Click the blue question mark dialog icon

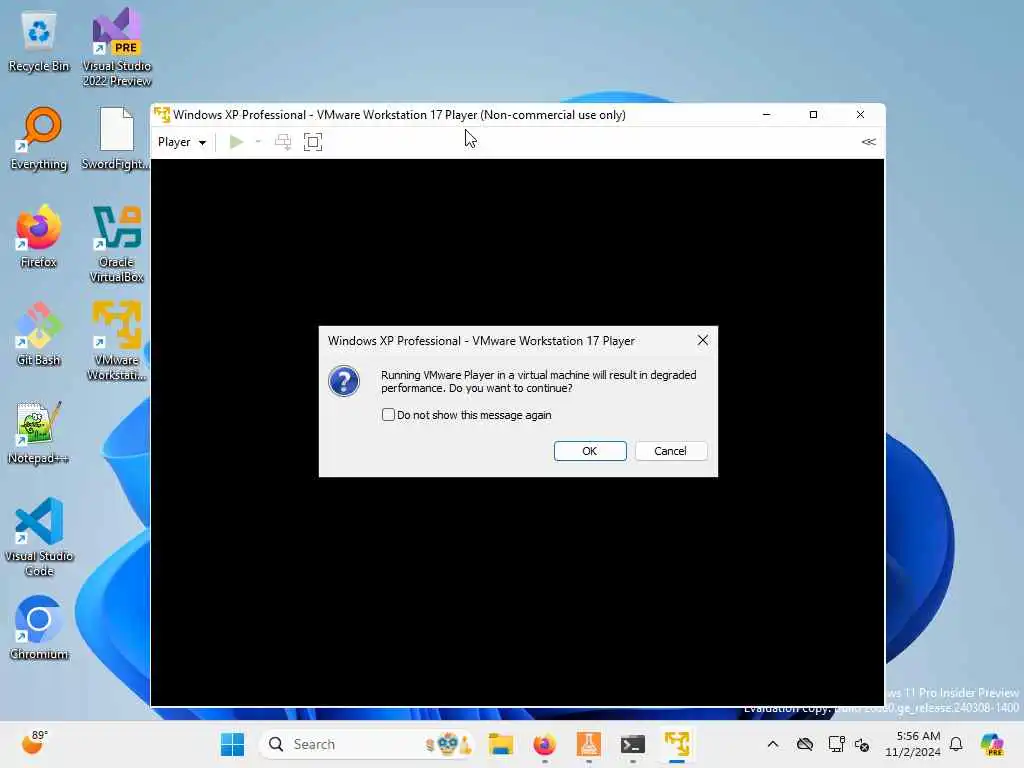point(344,381)
